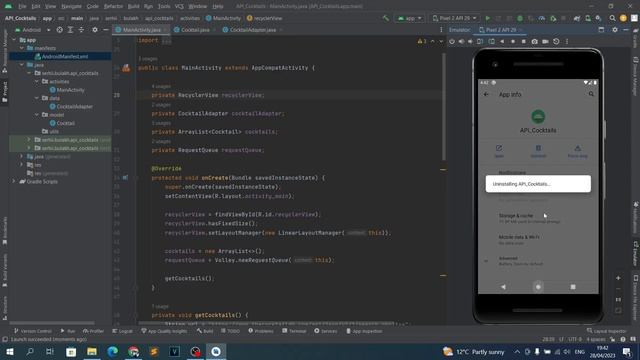
Task: Open Search Everywhere magnifier in main toolbar
Action: click(x=612, y=18)
